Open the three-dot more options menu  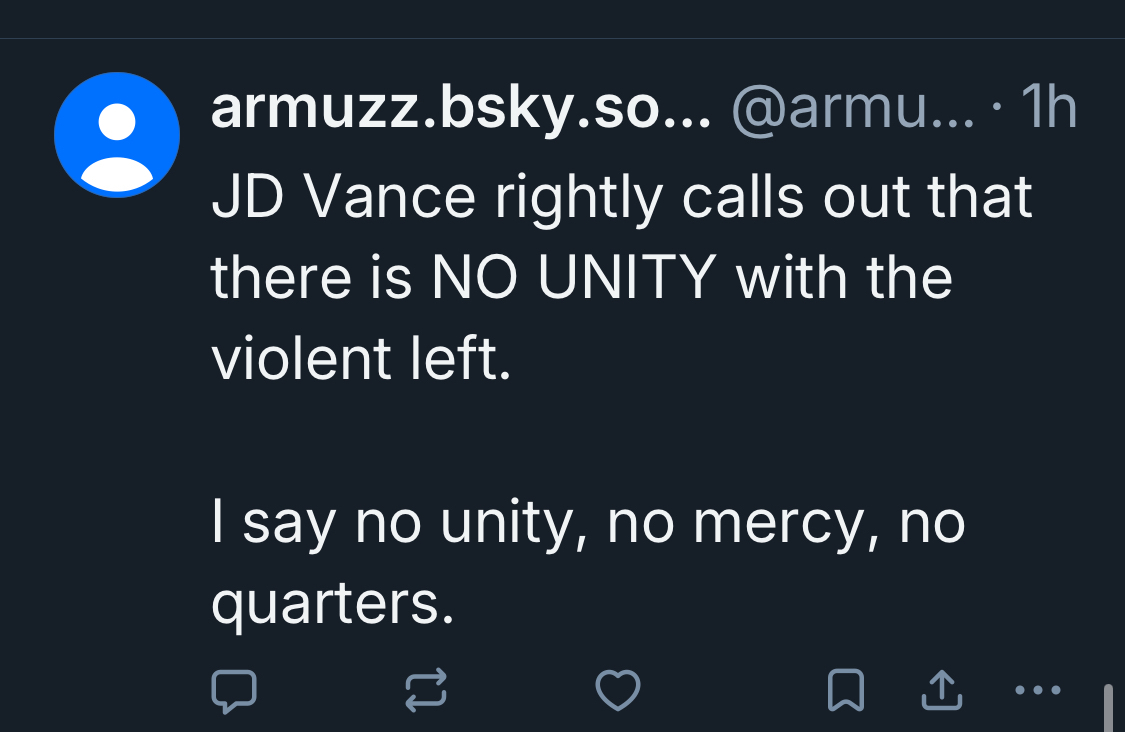point(1036,689)
